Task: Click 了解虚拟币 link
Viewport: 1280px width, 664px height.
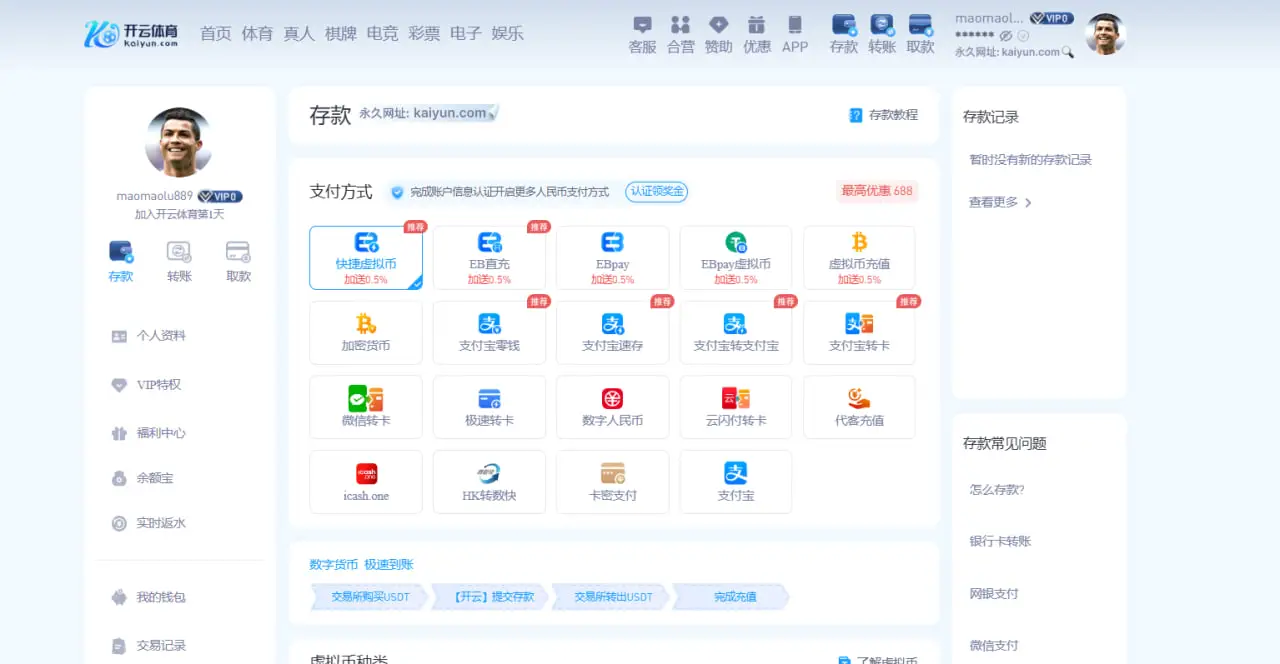Action: tap(878, 661)
